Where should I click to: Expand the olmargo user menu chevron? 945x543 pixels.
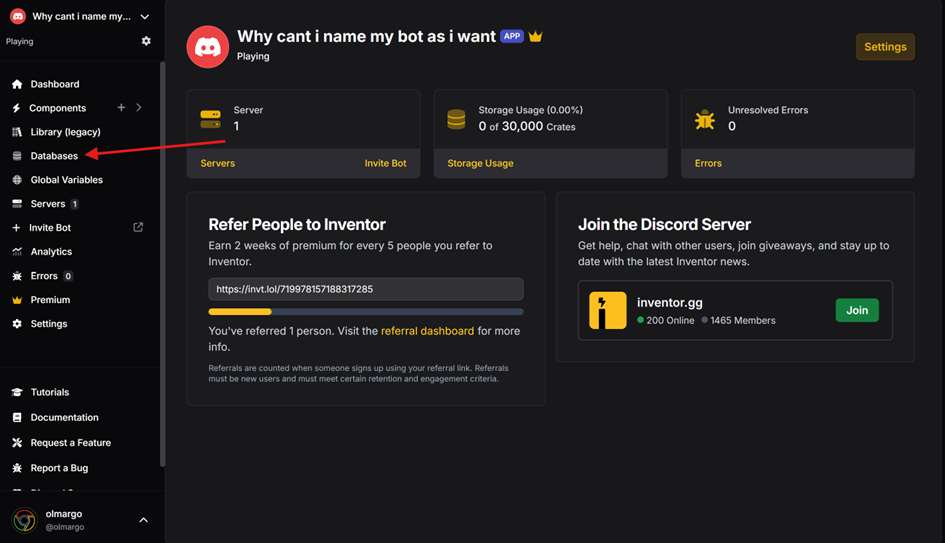(143, 520)
